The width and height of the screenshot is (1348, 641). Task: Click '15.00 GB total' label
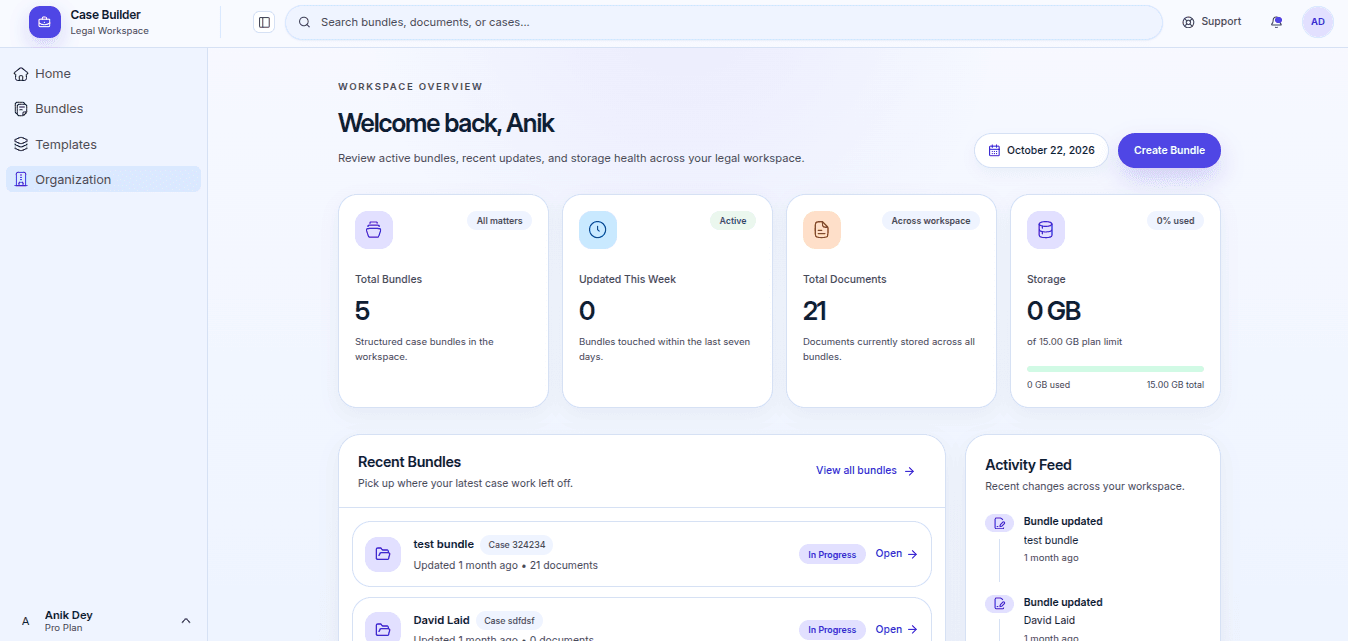1175,385
